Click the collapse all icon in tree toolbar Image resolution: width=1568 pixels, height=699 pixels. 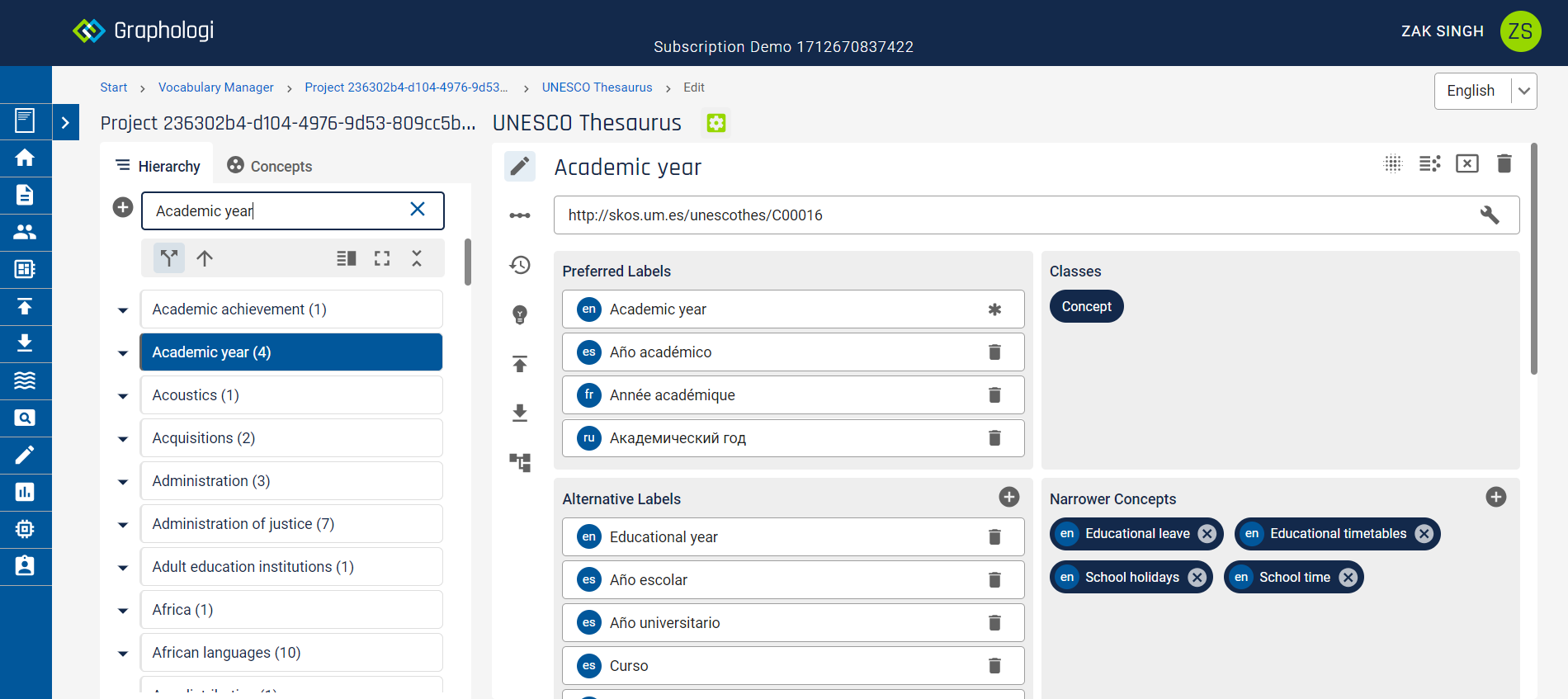coord(417,258)
